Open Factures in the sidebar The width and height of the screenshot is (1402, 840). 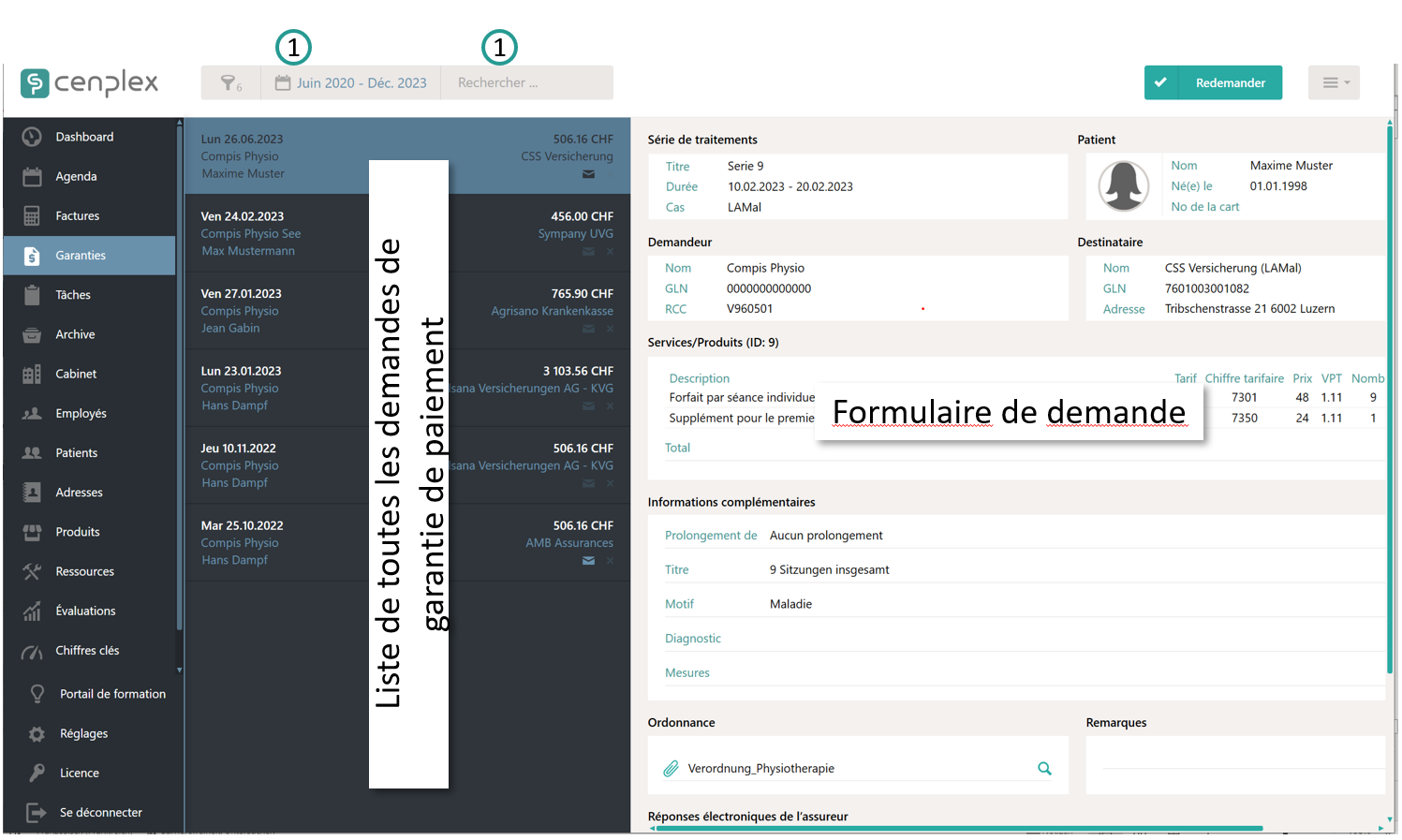(77, 216)
